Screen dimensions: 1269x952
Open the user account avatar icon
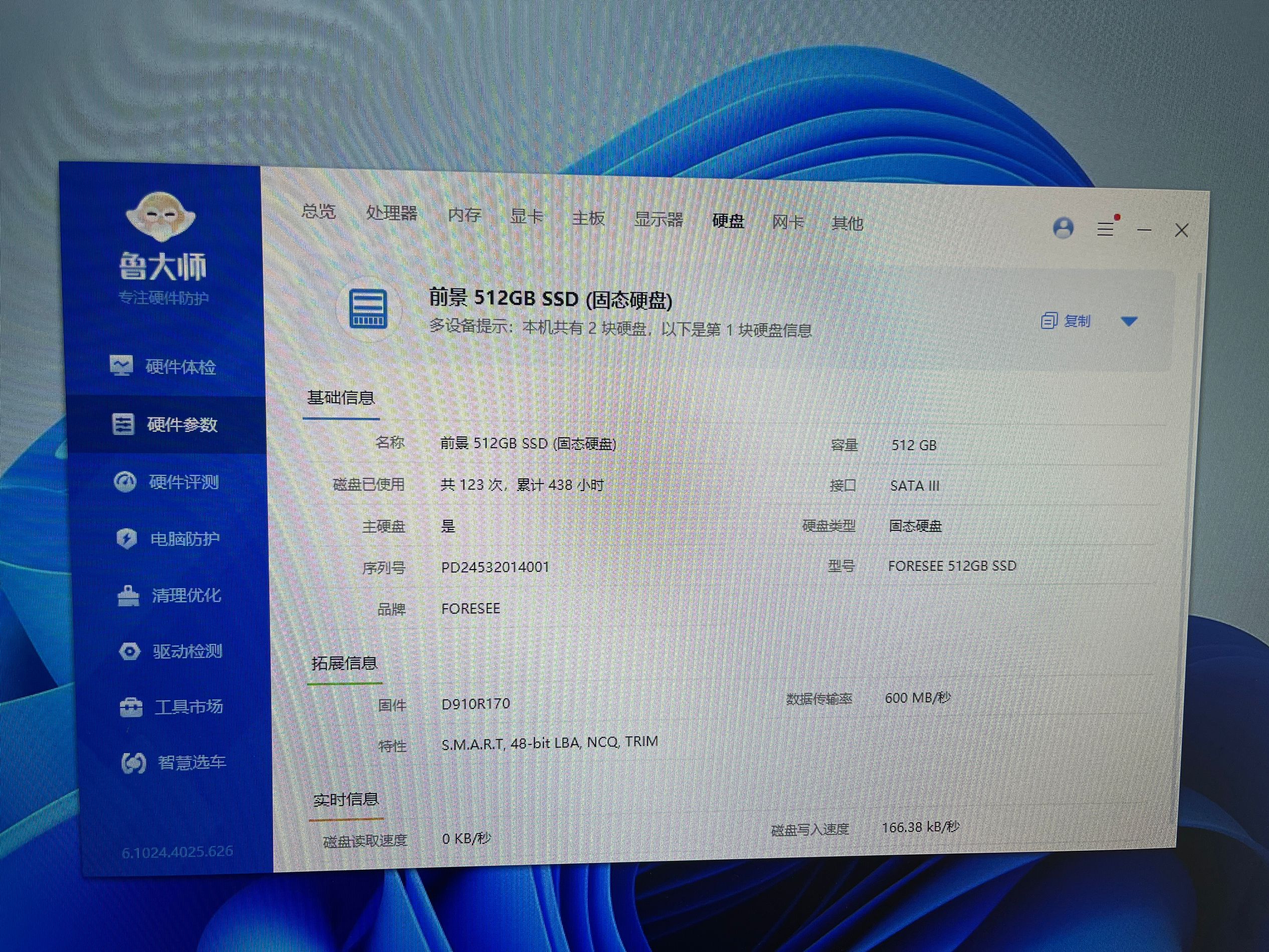[x=1063, y=227]
